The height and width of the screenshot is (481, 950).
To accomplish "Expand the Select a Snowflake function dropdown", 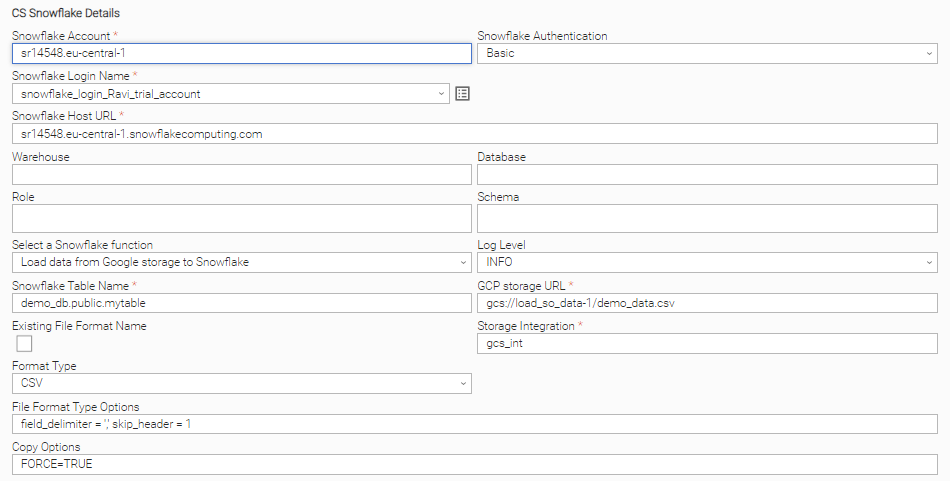I will pyautogui.click(x=242, y=262).
